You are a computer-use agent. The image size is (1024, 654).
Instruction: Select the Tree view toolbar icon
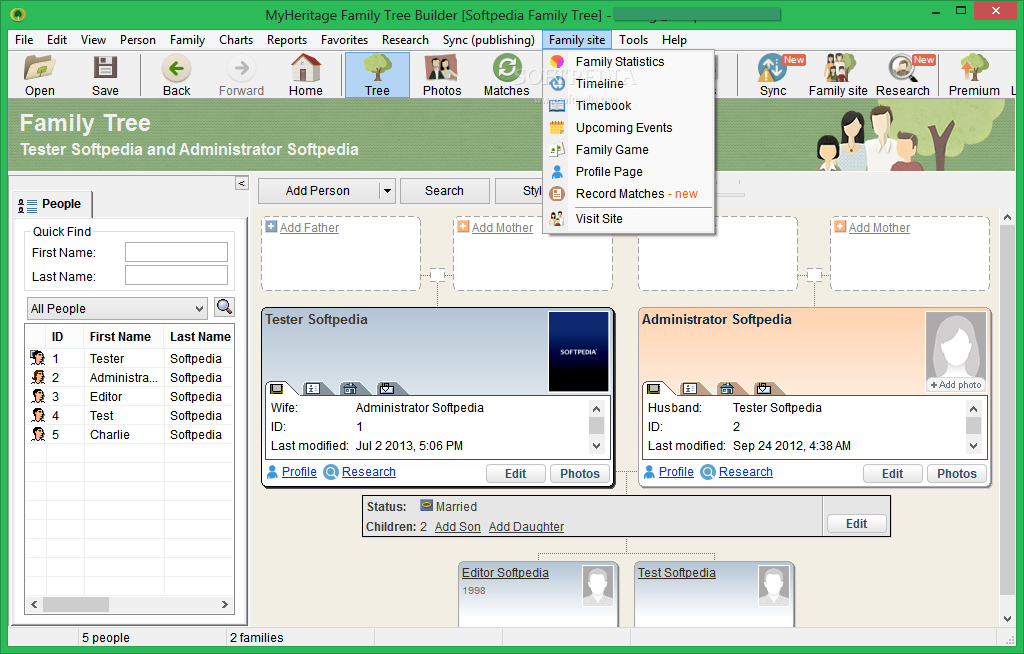pyautogui.click(x=377, y=76)
